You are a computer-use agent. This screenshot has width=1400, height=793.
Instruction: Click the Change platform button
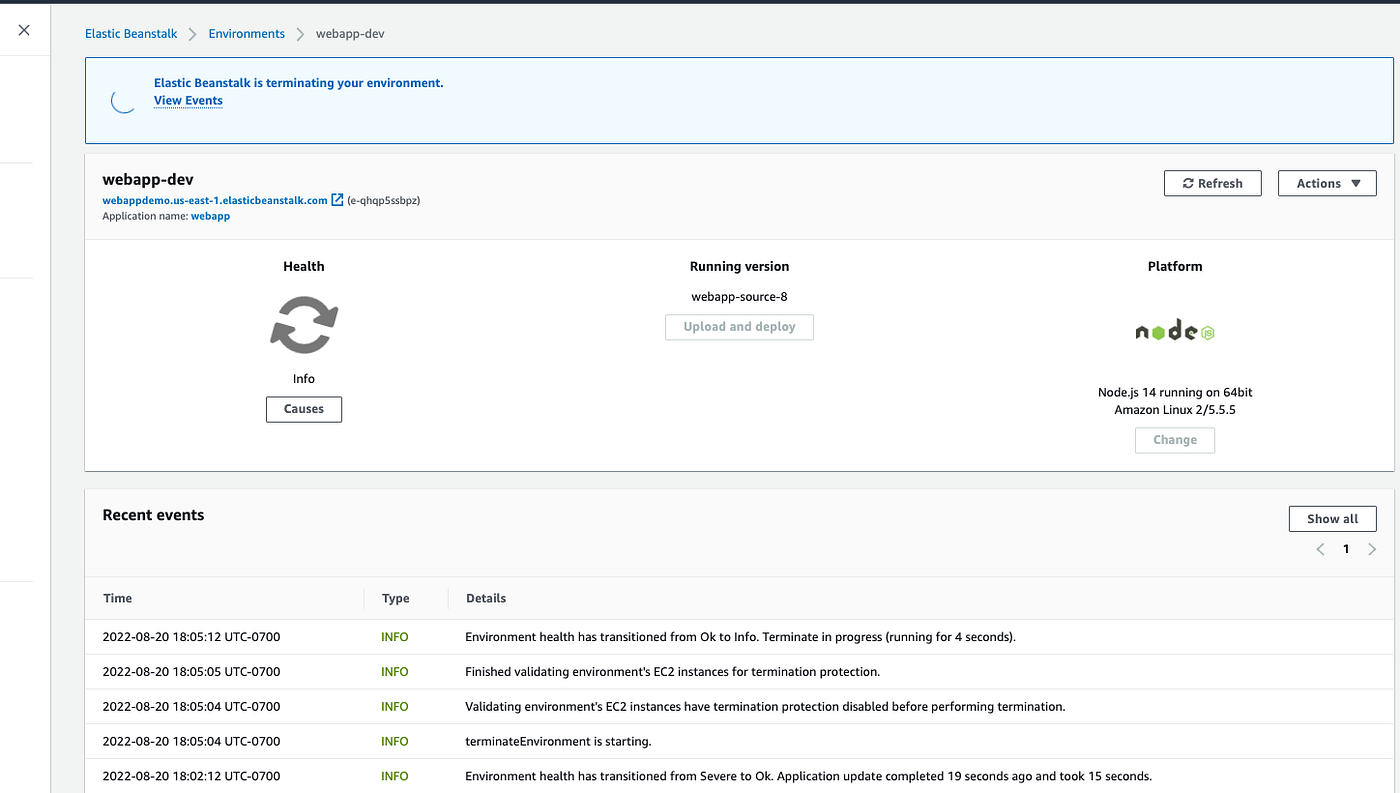(1174, 440)
